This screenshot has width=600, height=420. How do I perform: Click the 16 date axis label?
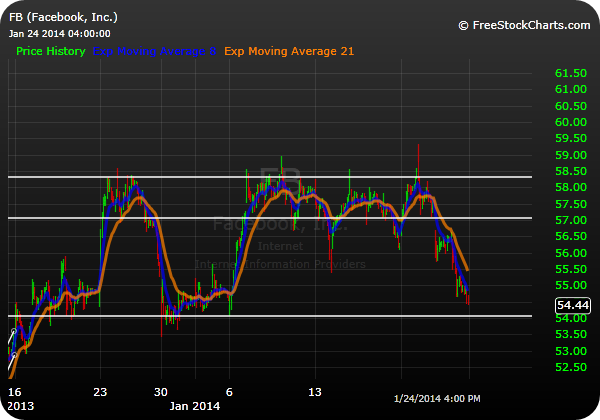coord(15,392)
